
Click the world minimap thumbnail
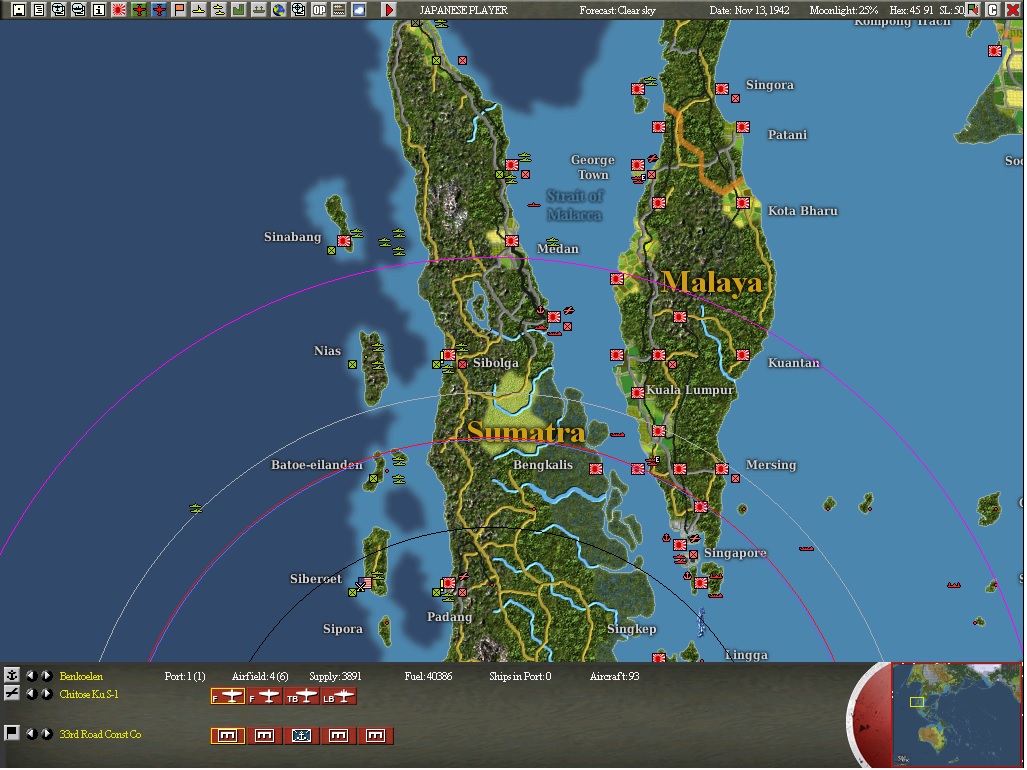click(x=956, y=714)
